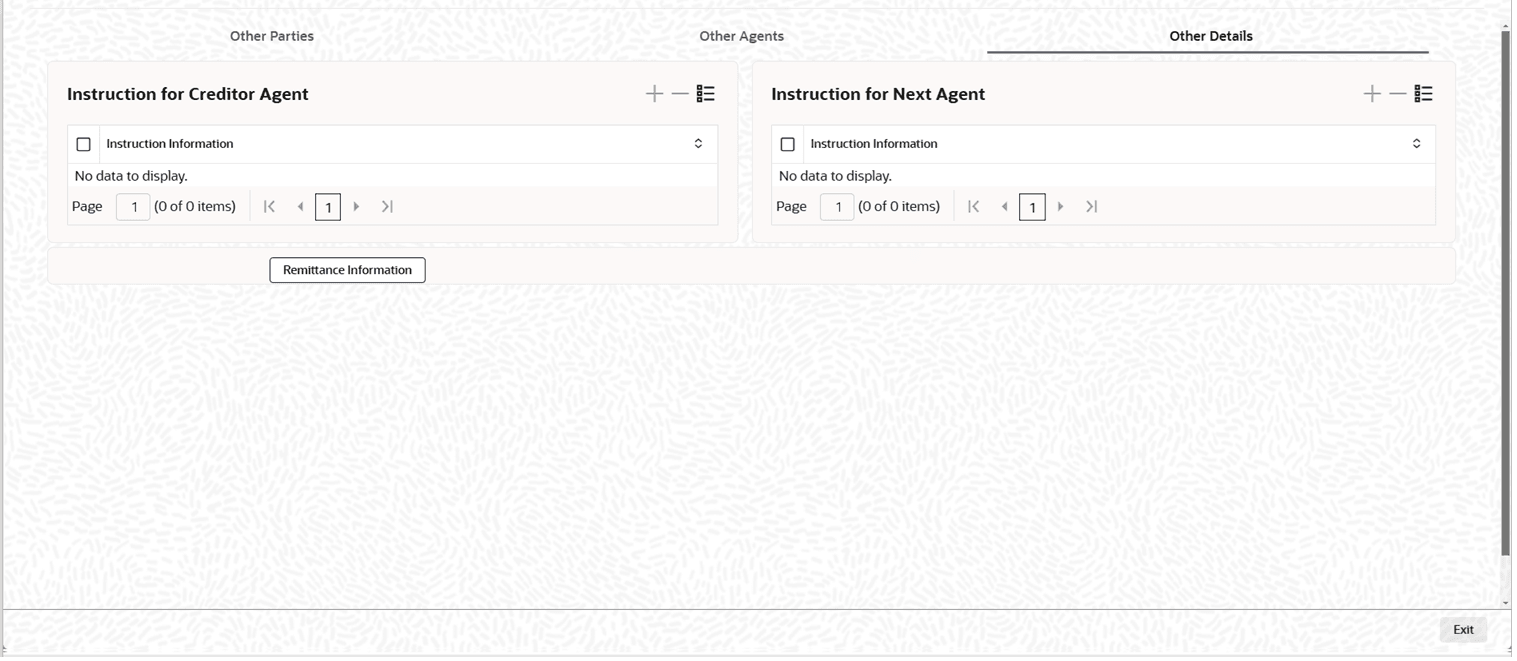Viewport: 1517px width, 661px height.
Task: Open single view for Creditor Agent table
Action: pyautogui.click(x=706, y=94)
